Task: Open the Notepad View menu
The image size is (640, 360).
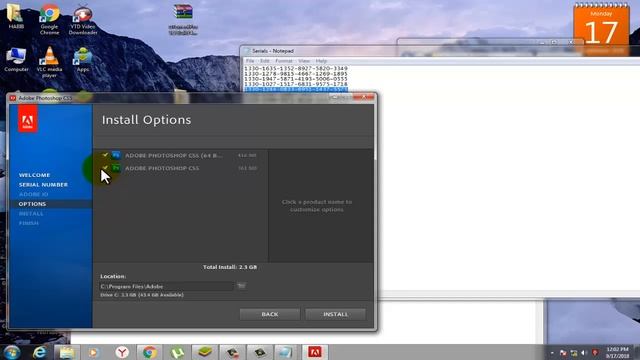Action: tap(304, 61)
